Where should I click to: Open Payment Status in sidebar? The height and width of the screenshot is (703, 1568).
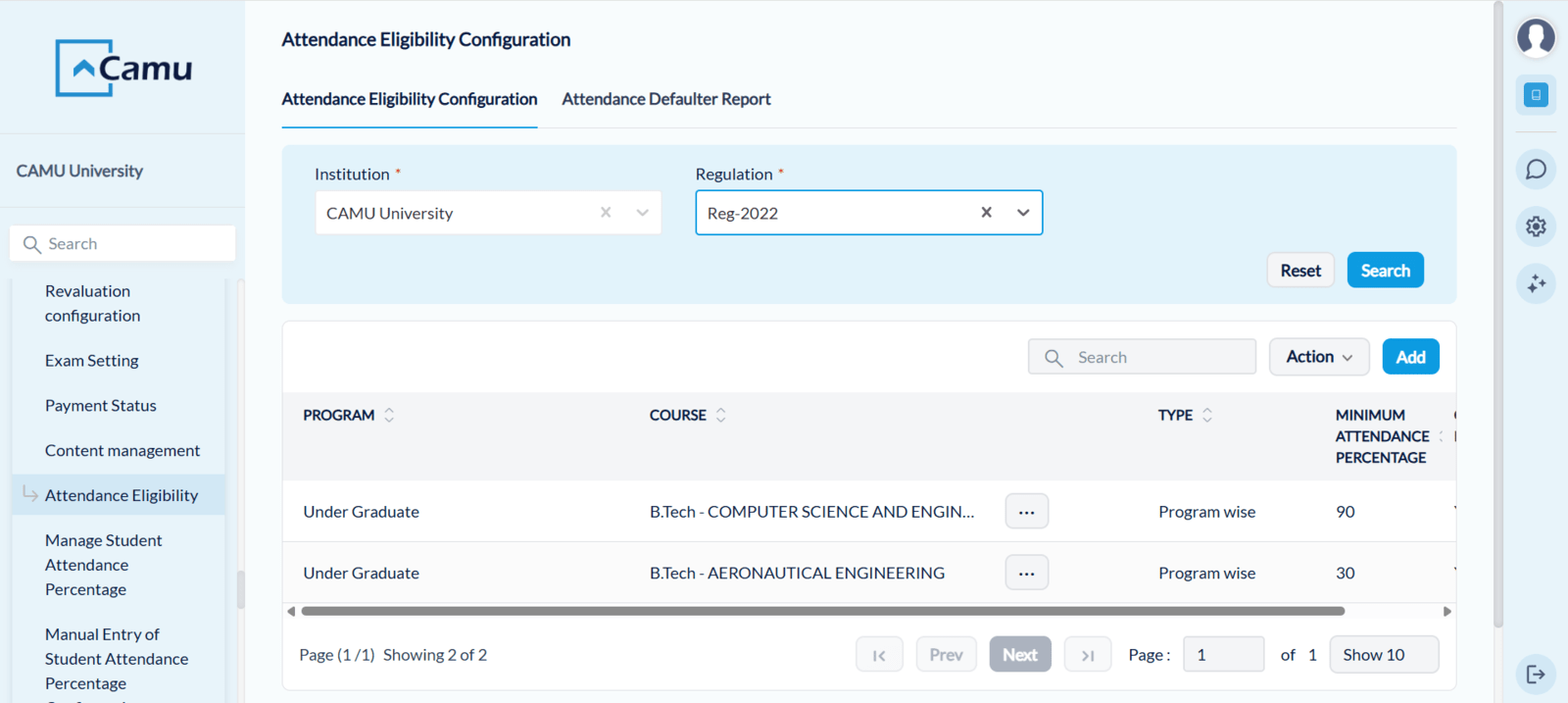[101, 406]
